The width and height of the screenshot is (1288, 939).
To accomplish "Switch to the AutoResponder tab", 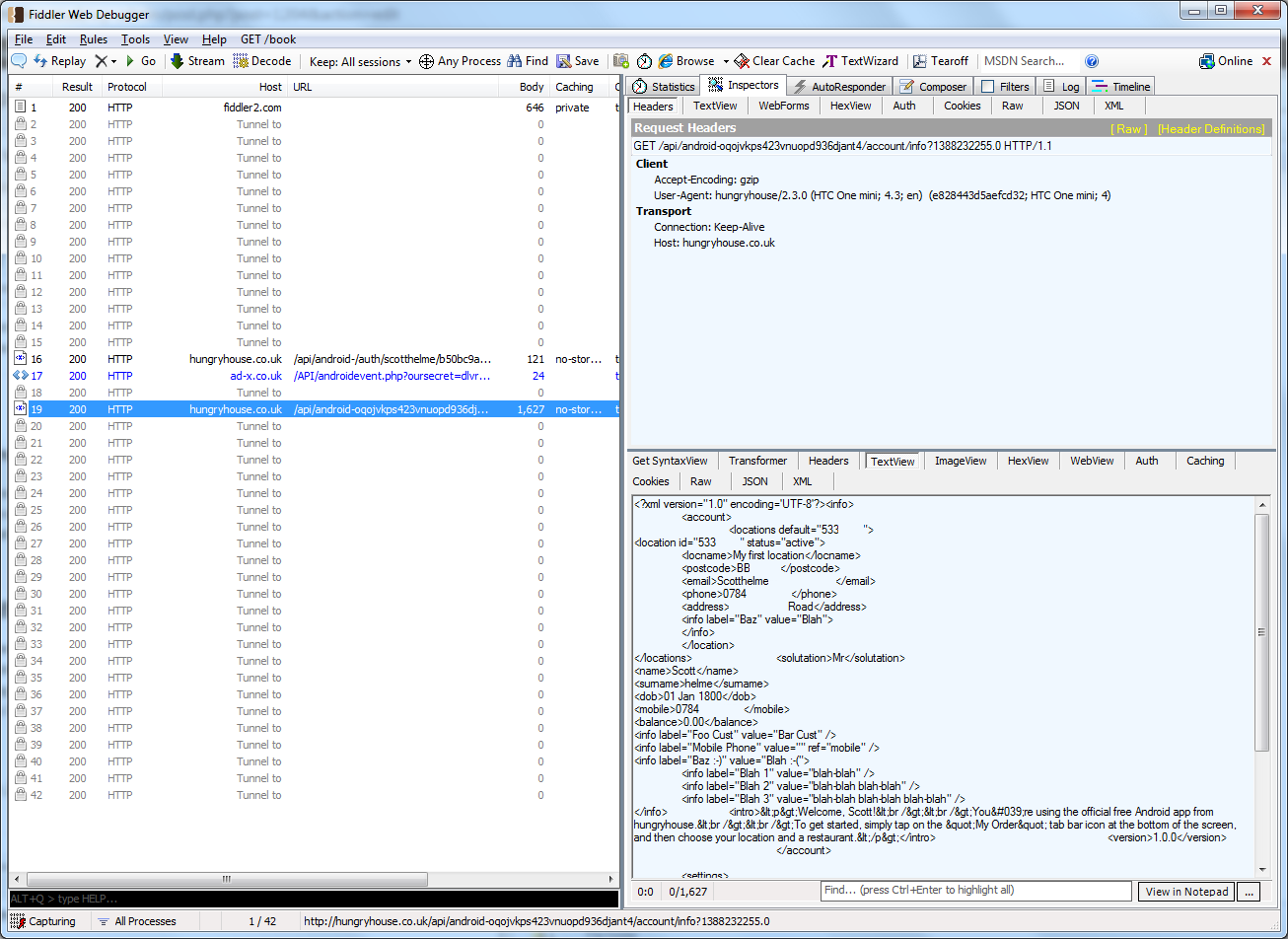I will pyautogui.click(x=839, y=87).
